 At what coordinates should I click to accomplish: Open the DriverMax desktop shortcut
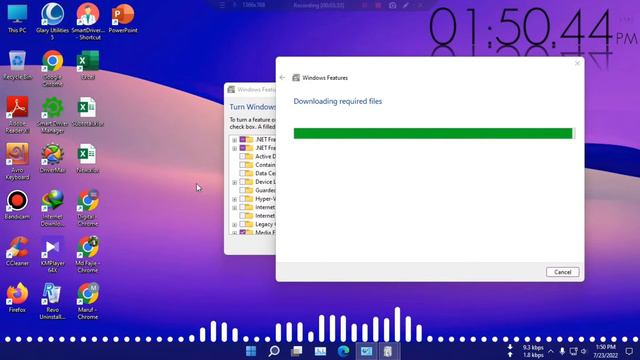click(x=52, y=158)
